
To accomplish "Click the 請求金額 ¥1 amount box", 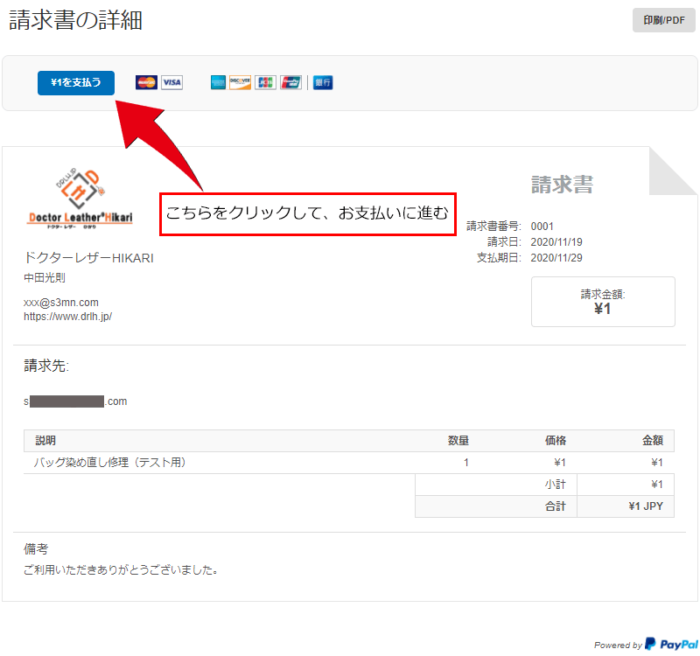I will (602, 301).
